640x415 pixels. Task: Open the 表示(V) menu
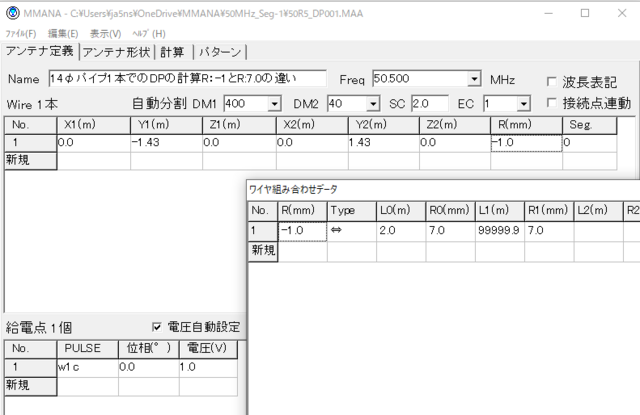pyautogui.click(x=106, y=33)
